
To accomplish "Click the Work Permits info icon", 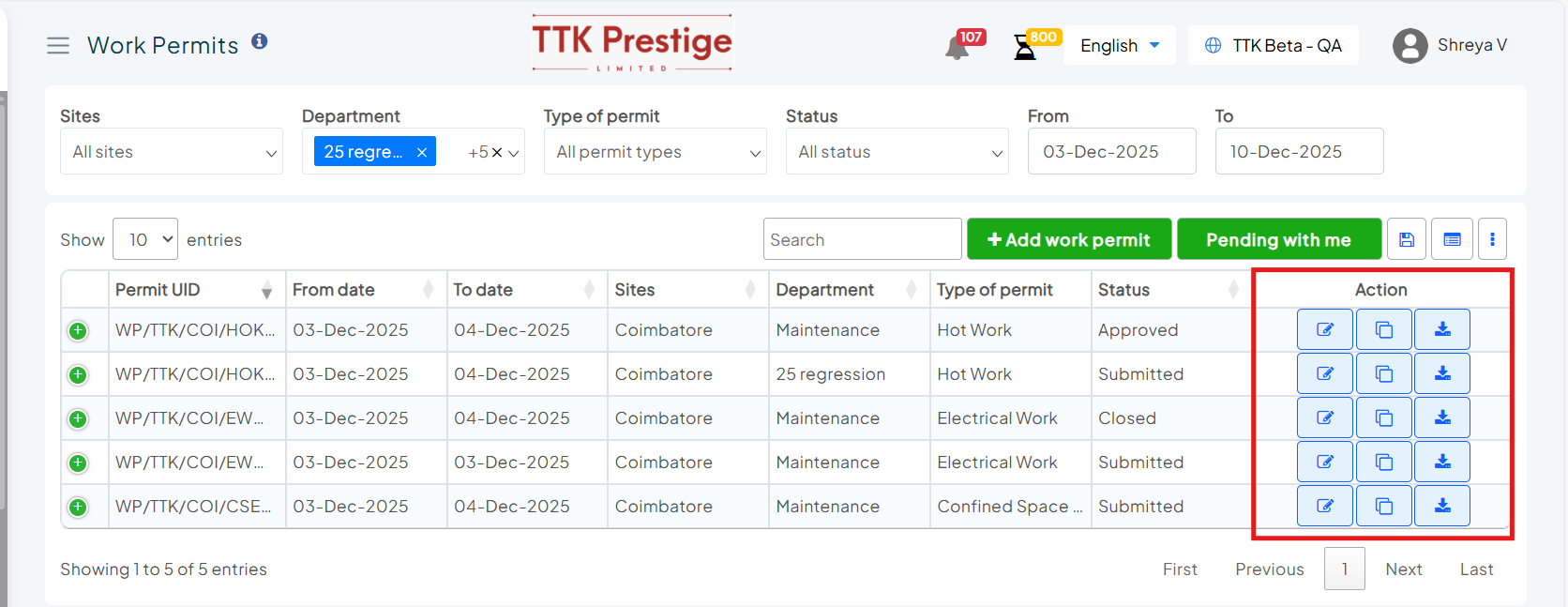I will click(260, 41).
